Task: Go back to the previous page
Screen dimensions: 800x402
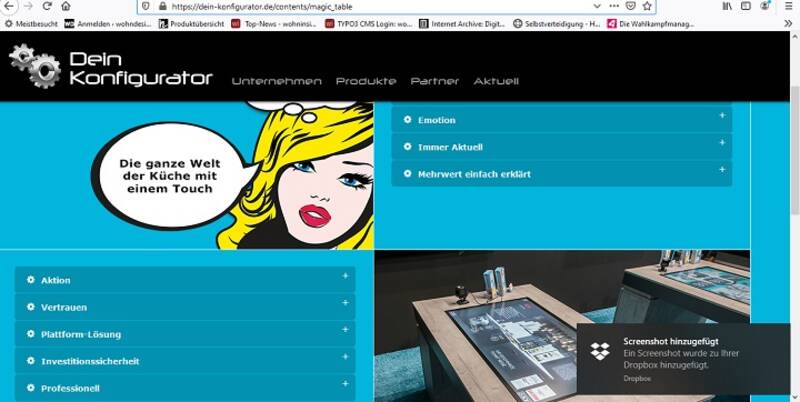Action: coord(9,6)
